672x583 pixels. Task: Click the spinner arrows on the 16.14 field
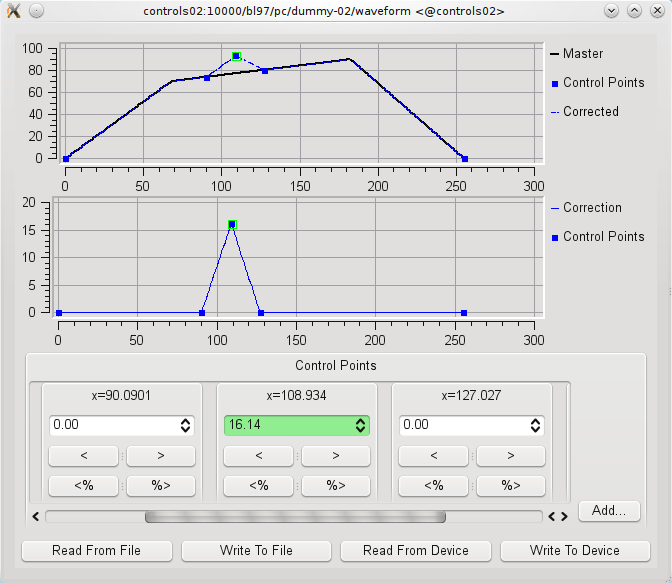pyautogui.click(x=360, y=425)
